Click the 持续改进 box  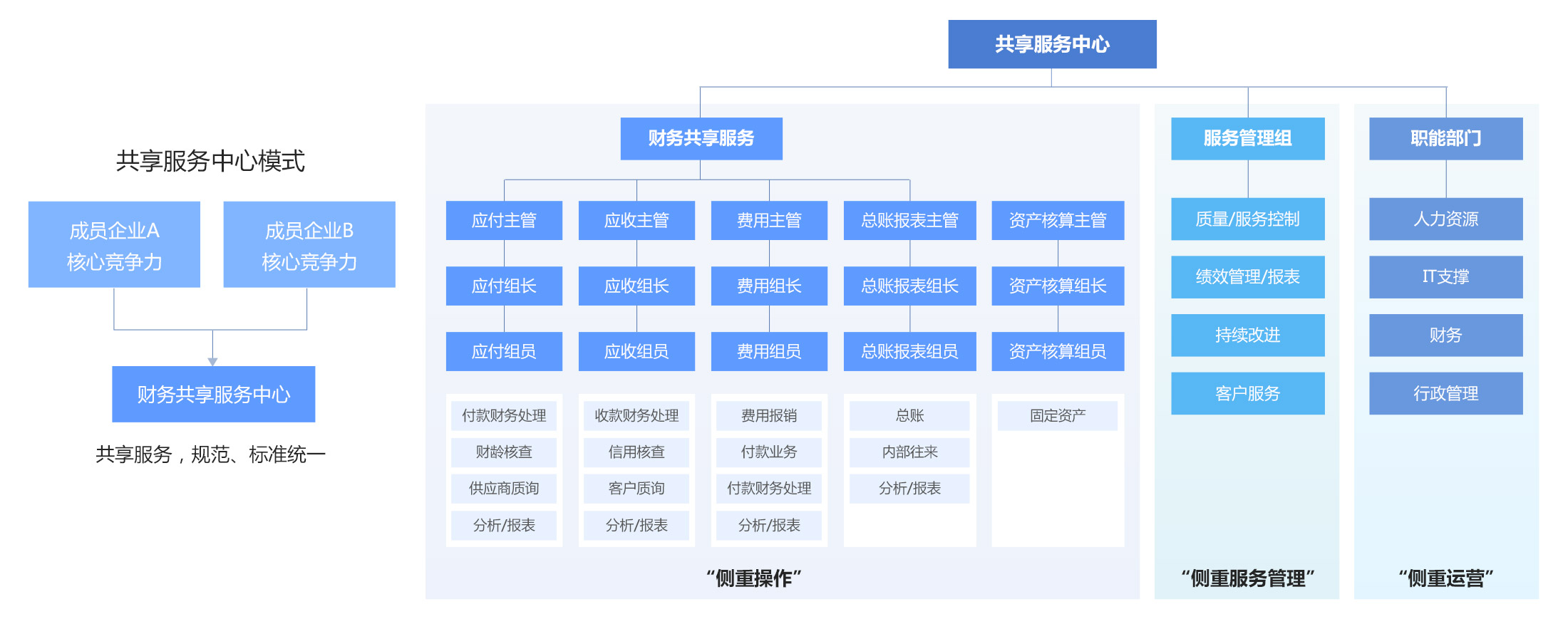(x=1247, y=335)
